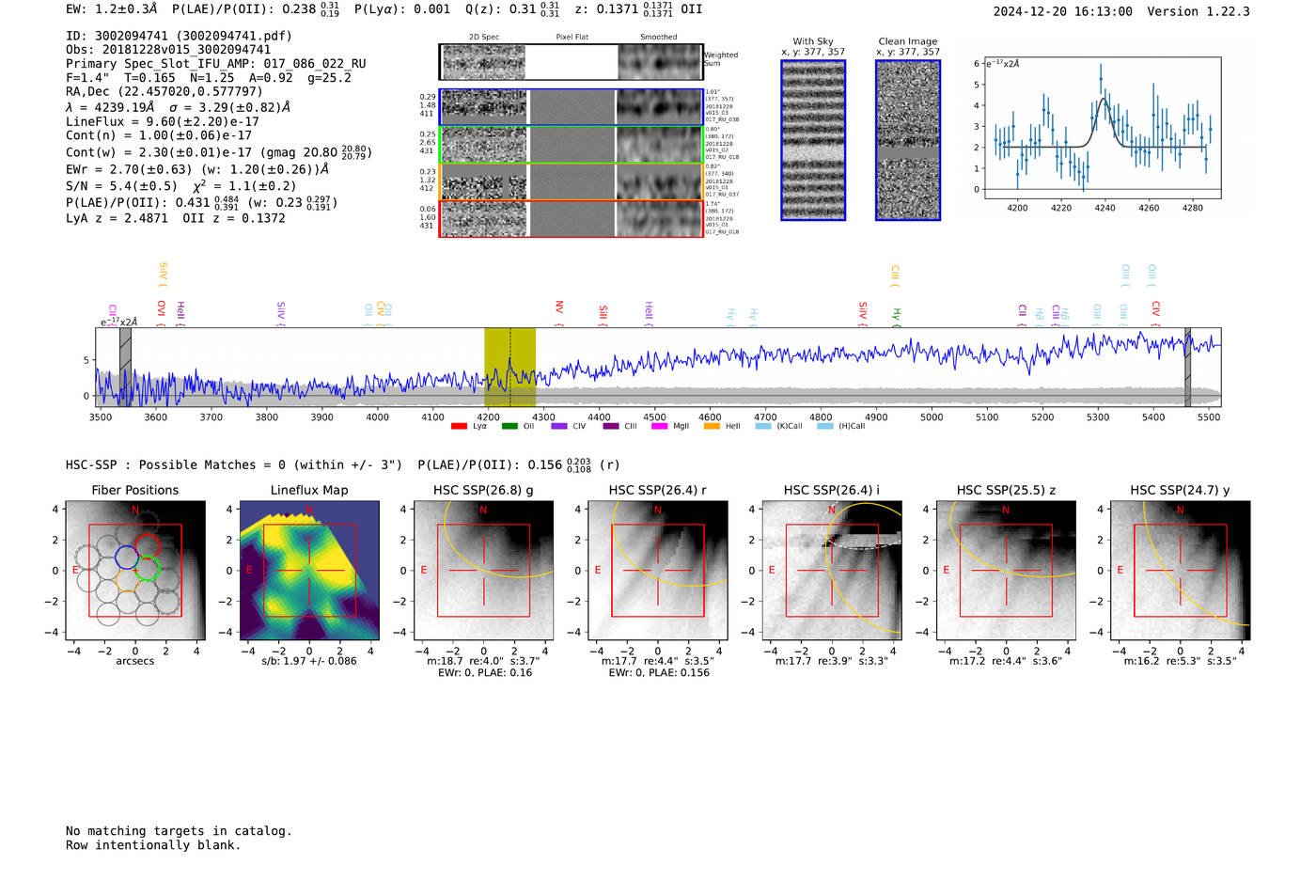This screenshot has height=896, width=1316.
Task: Click the red Lyα legend swatch
Action: (x=459, y=427)
